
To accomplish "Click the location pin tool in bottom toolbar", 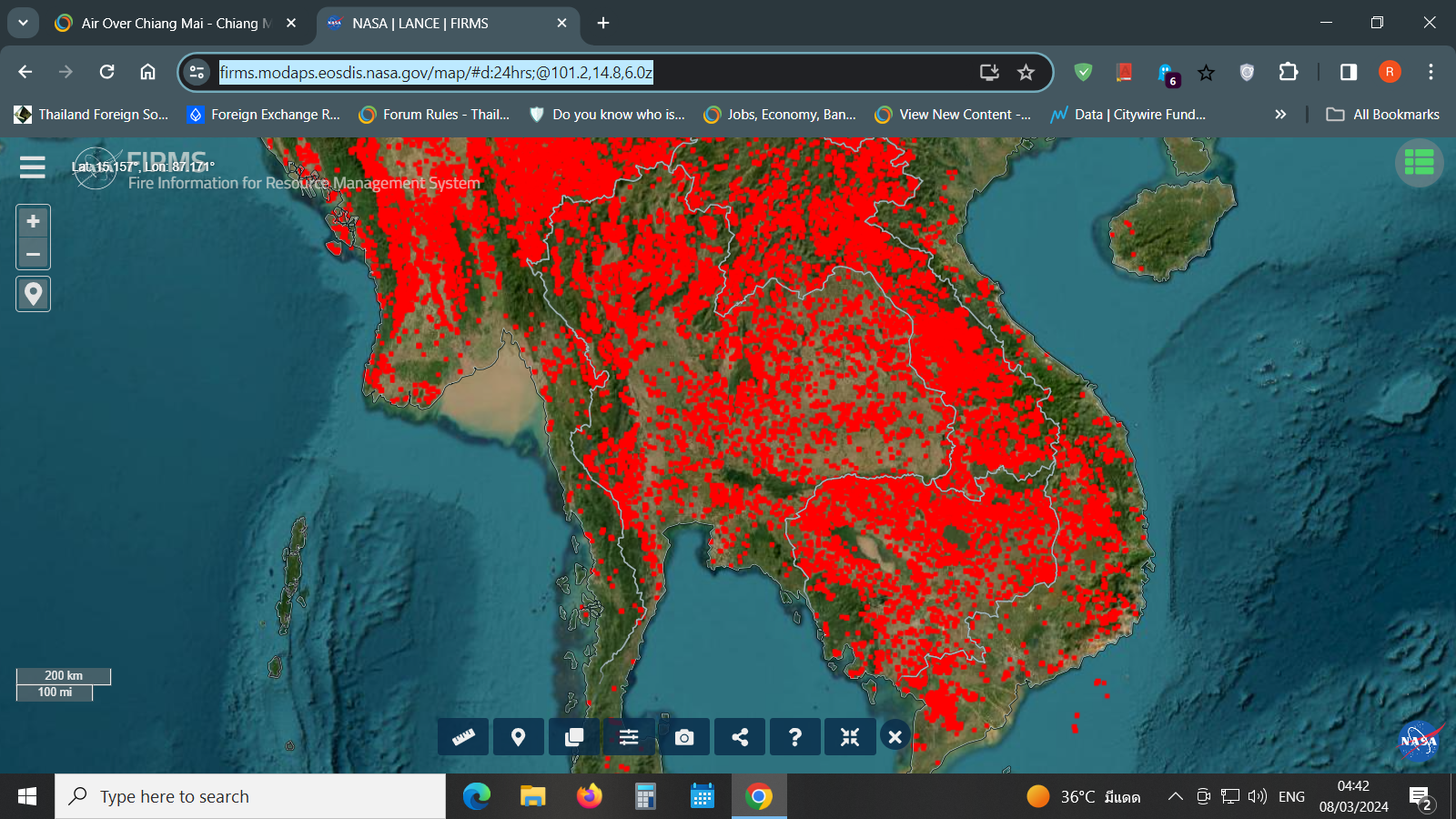I will pos(519,737).
